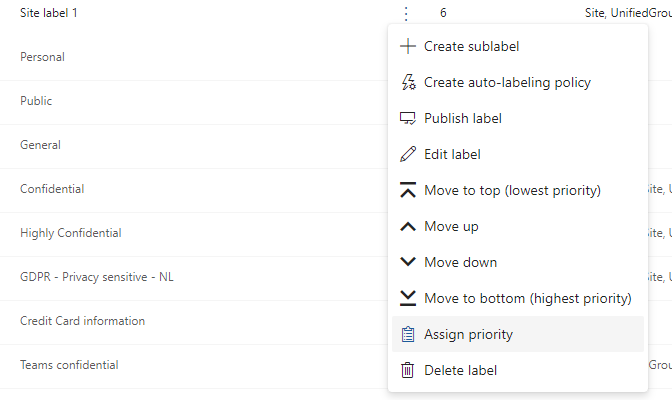Image resolution: width=672 pixels, height=400 pixels.
Task: Click the Move to top arrow icon
Action: [407, 190]
